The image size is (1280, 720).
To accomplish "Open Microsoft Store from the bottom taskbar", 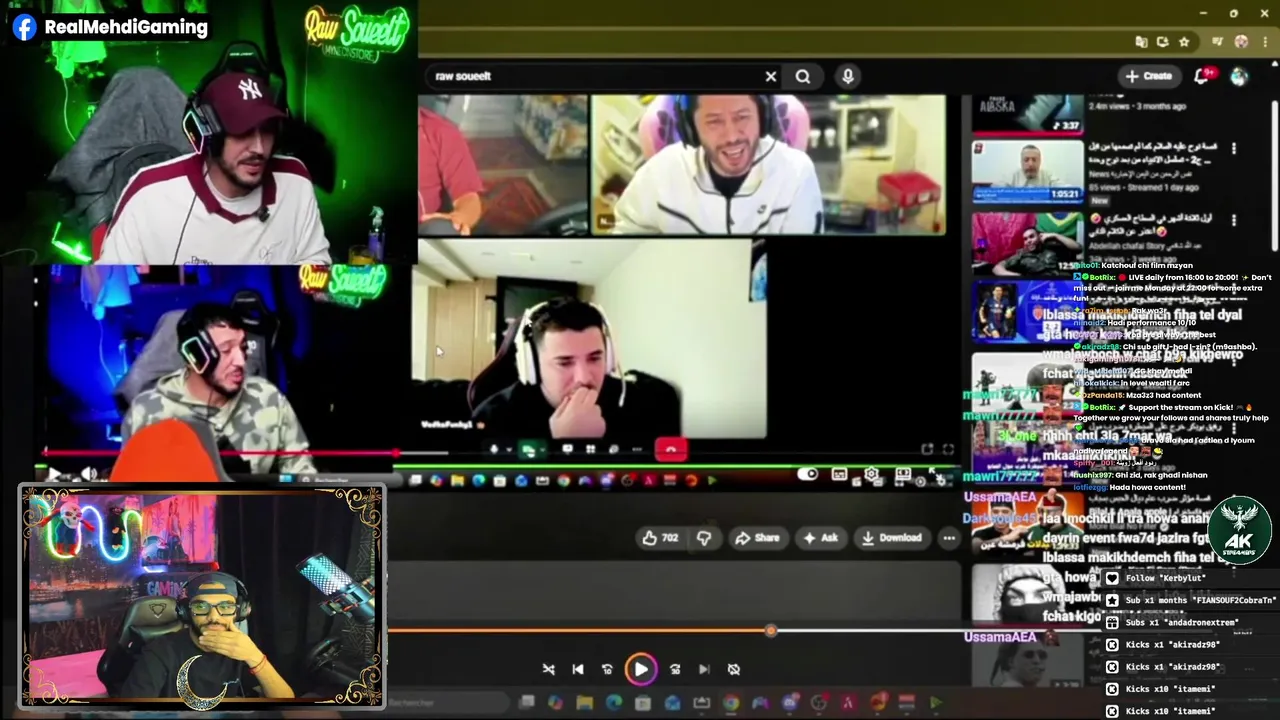I will (643, 703).
